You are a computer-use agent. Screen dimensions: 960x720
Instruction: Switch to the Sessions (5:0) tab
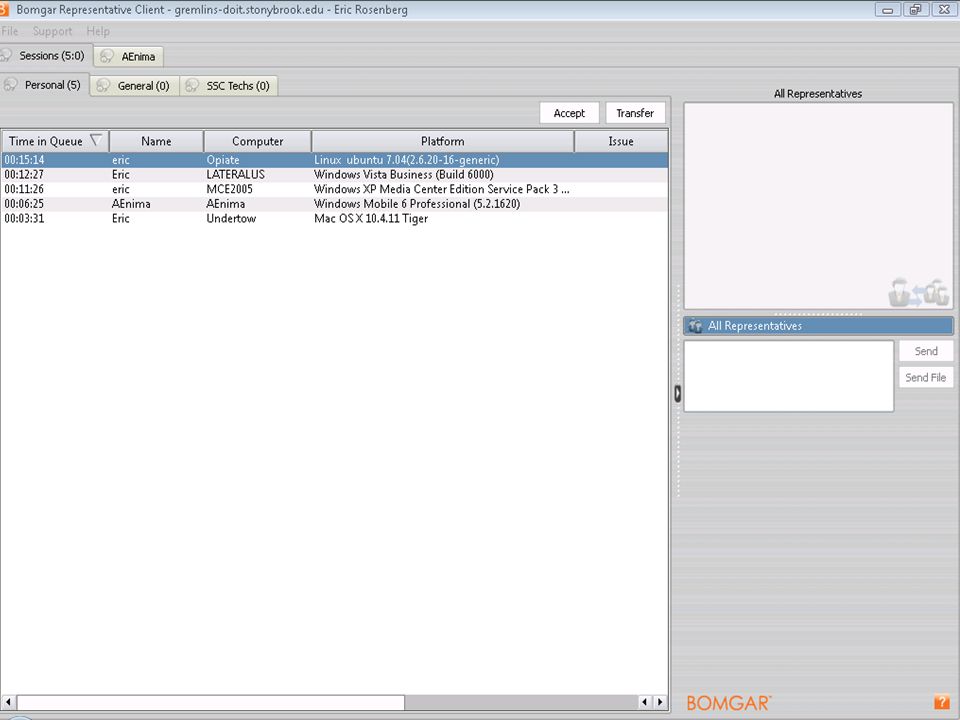(47, 56)
